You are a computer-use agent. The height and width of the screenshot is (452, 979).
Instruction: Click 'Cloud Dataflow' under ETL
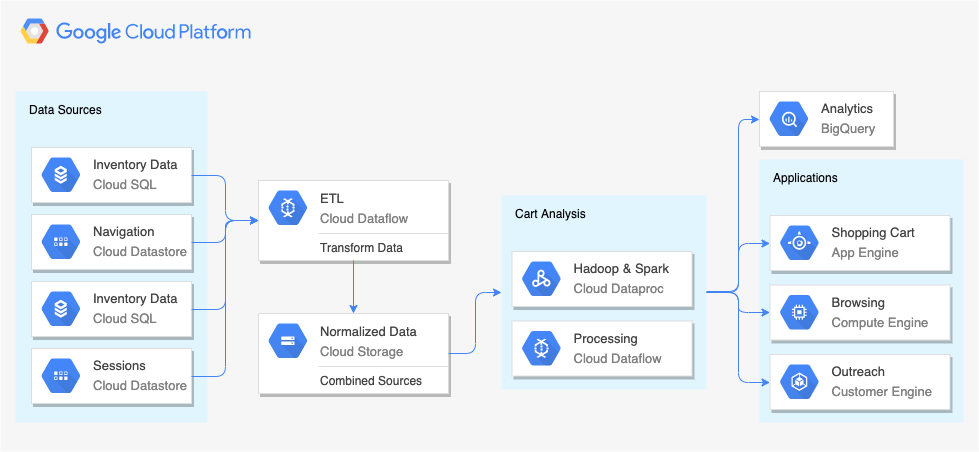click(x=364, y=219)
